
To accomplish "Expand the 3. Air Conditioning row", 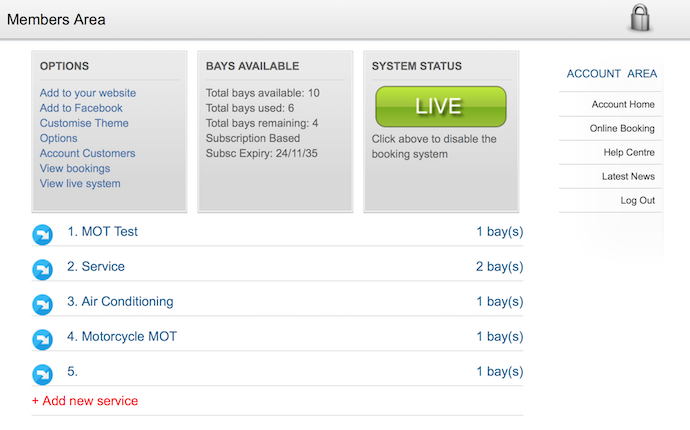I will (x=120, y=302).
